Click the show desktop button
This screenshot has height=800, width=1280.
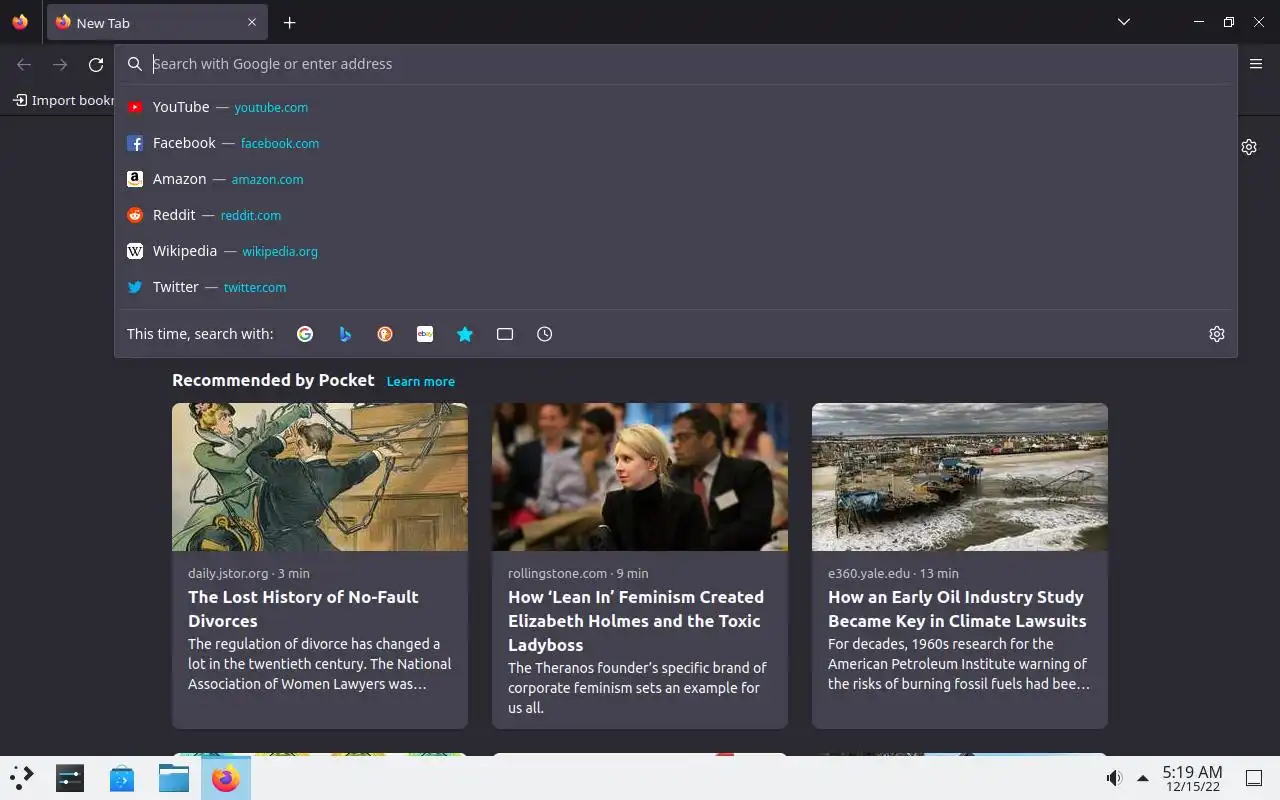point(1253,778)
